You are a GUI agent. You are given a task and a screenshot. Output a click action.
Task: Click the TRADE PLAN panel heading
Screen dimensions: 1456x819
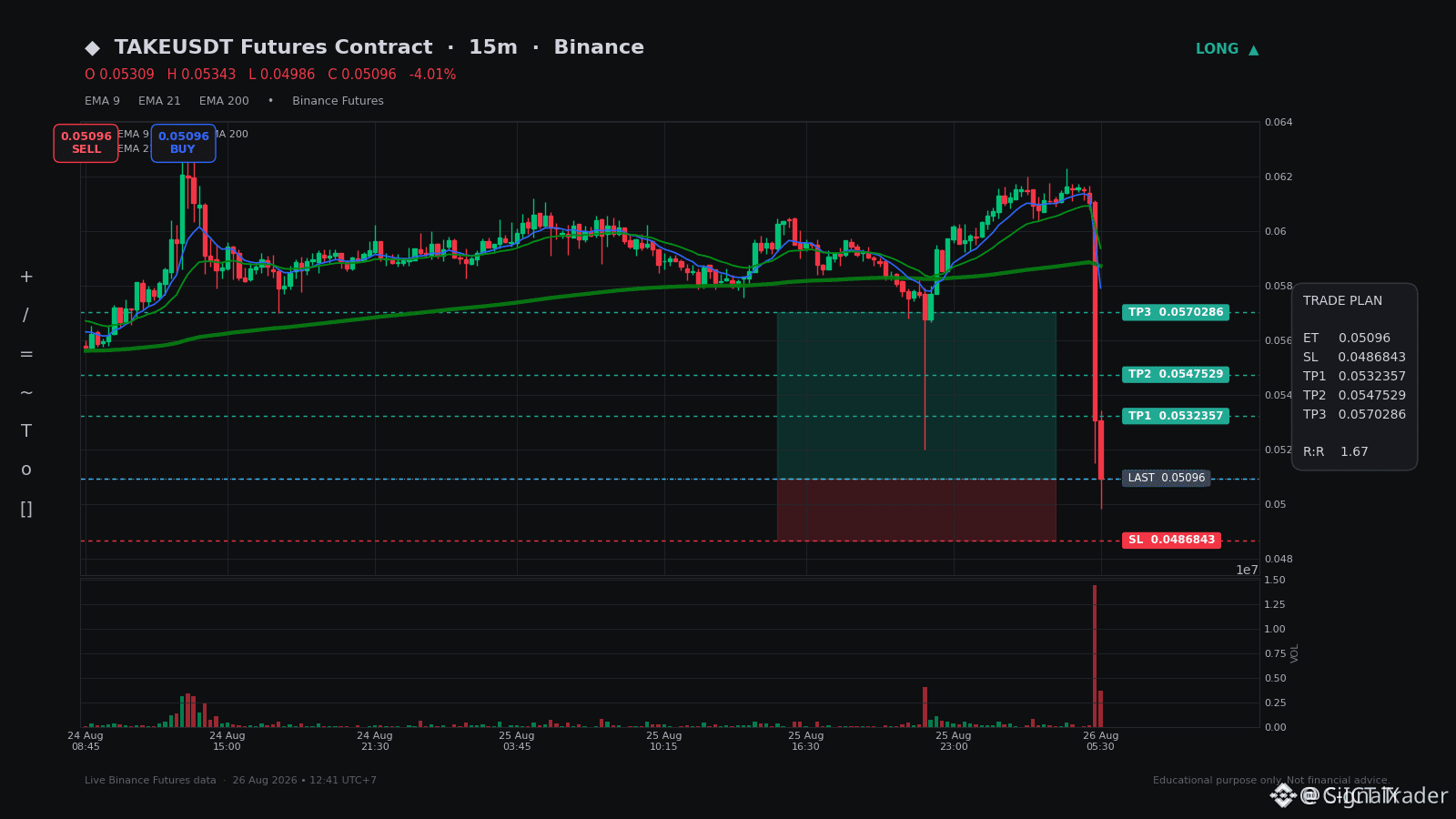click(1342, 301)
